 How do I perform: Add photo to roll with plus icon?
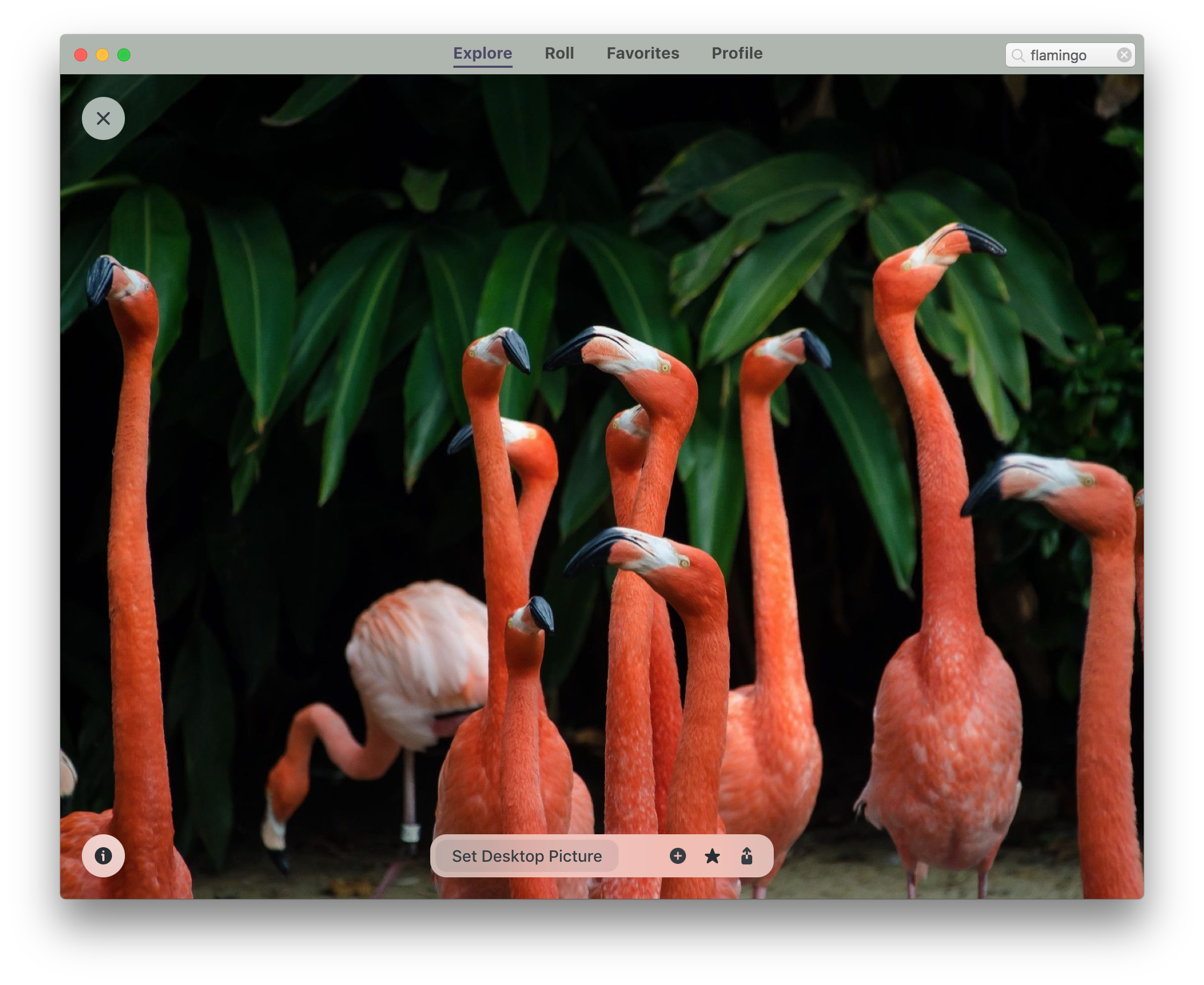[678, 856]
